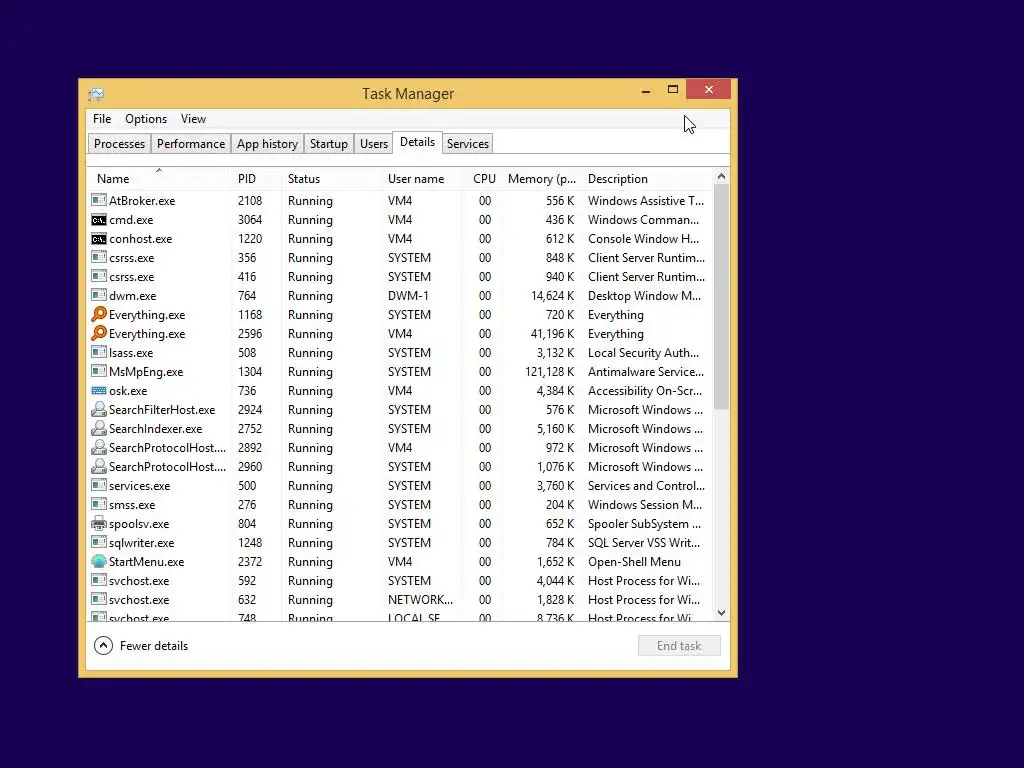1024x768 pixels.
Task: Click the smss.exe process icon
Action: pyautogui.click(x=99, y=504)
